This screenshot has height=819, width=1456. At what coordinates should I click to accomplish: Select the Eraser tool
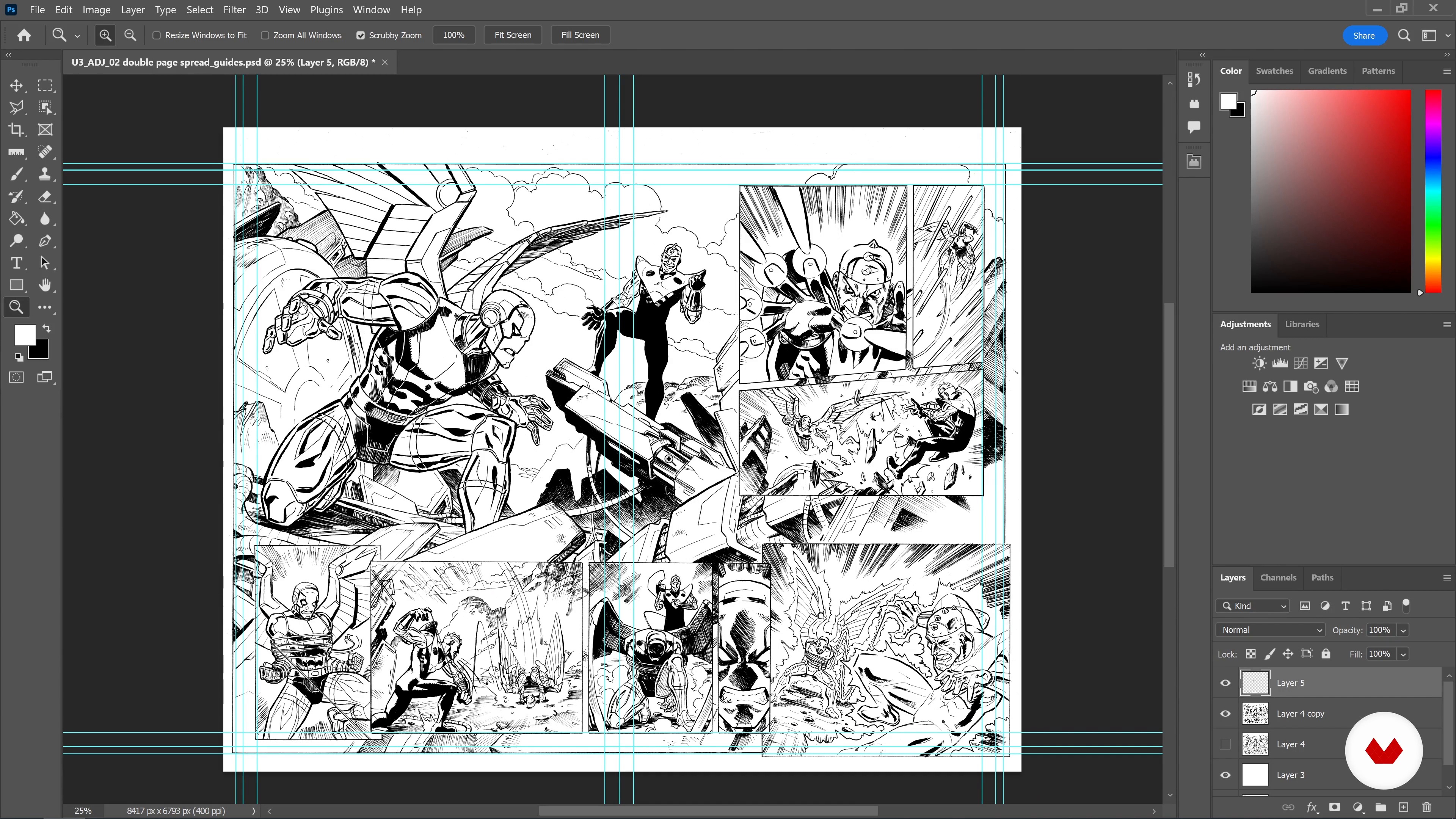(x=45, y=197)
